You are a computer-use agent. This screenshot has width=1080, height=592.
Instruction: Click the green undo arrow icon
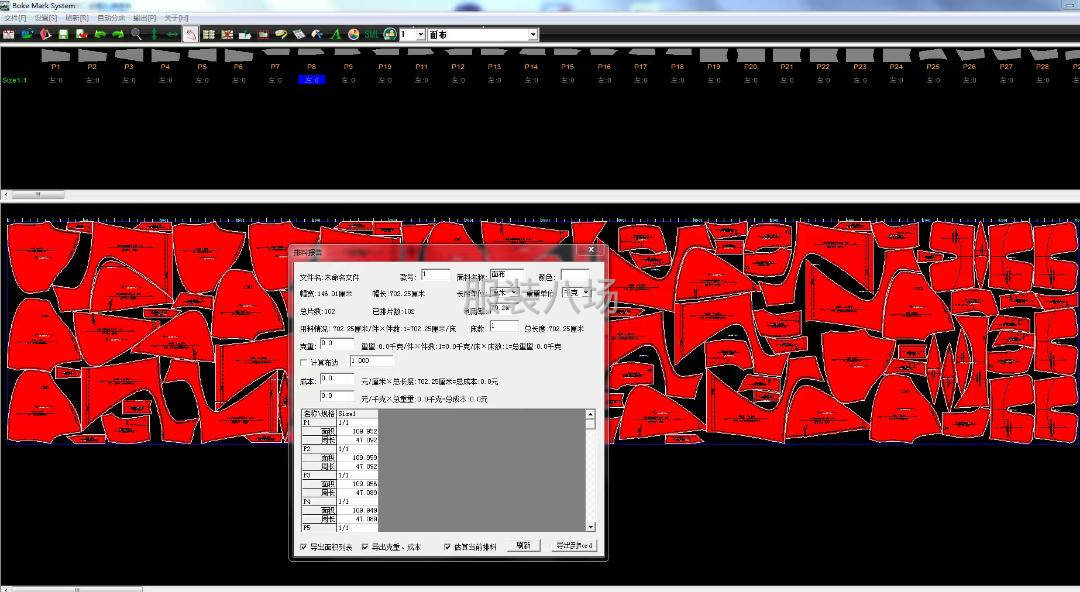point(100,34)
